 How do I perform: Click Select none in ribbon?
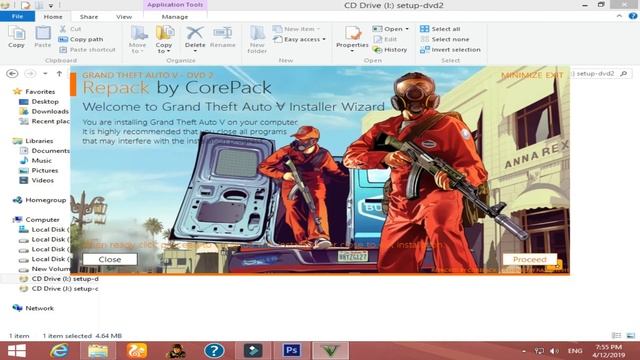(x=444, y=39)
